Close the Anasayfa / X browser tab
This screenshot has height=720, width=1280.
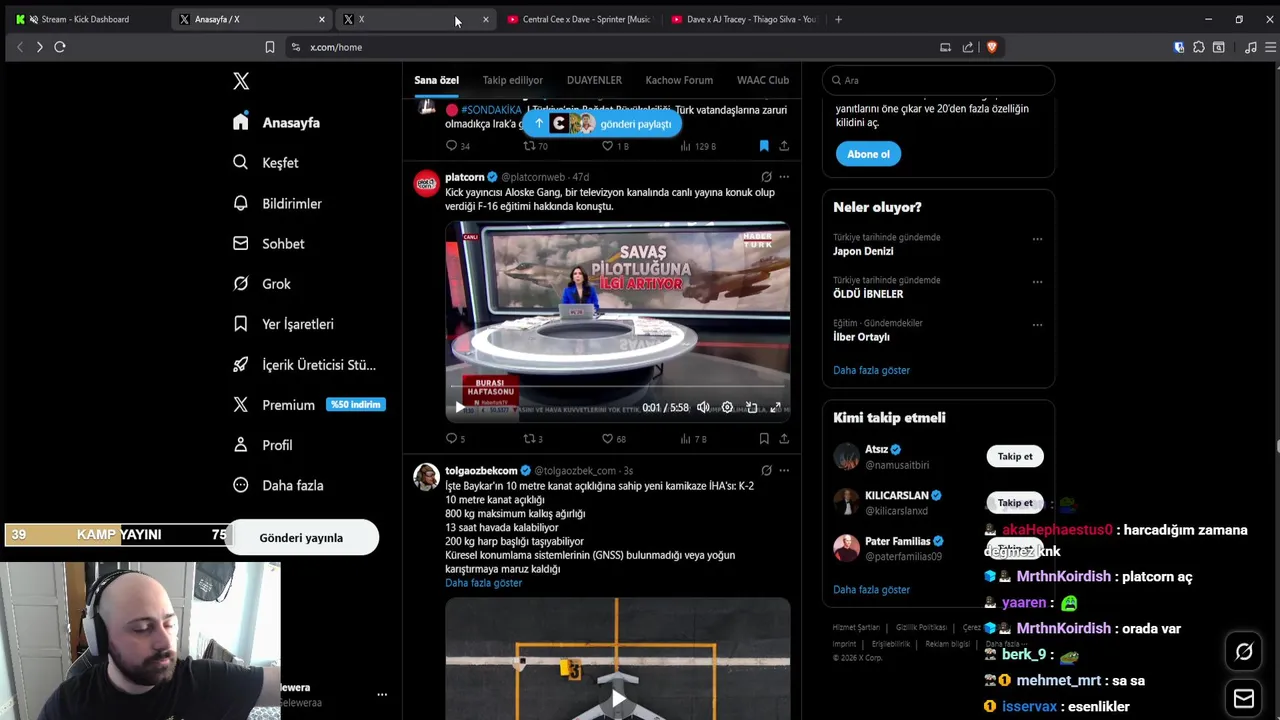coord(322,19)
